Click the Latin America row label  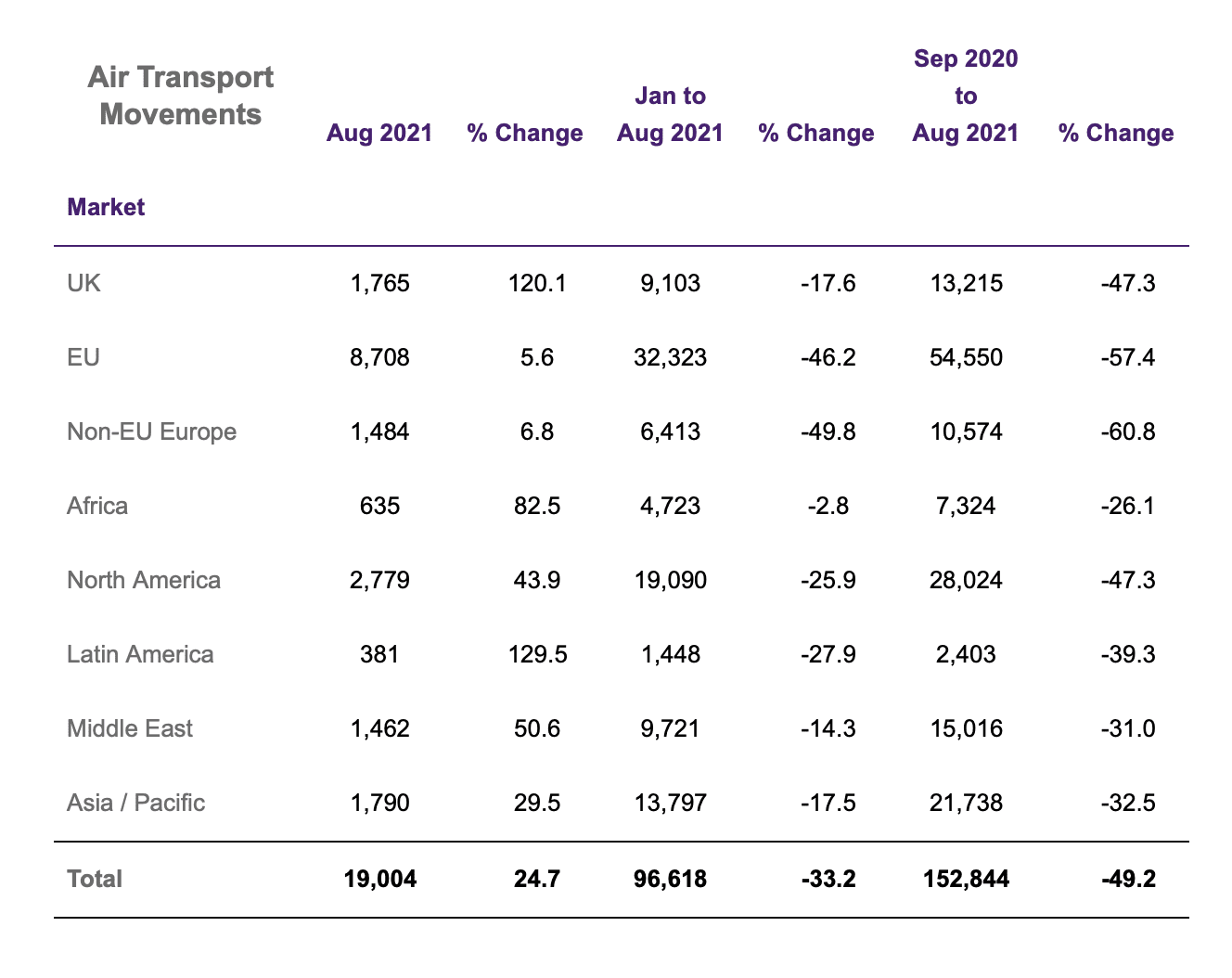tap(140, 654)
